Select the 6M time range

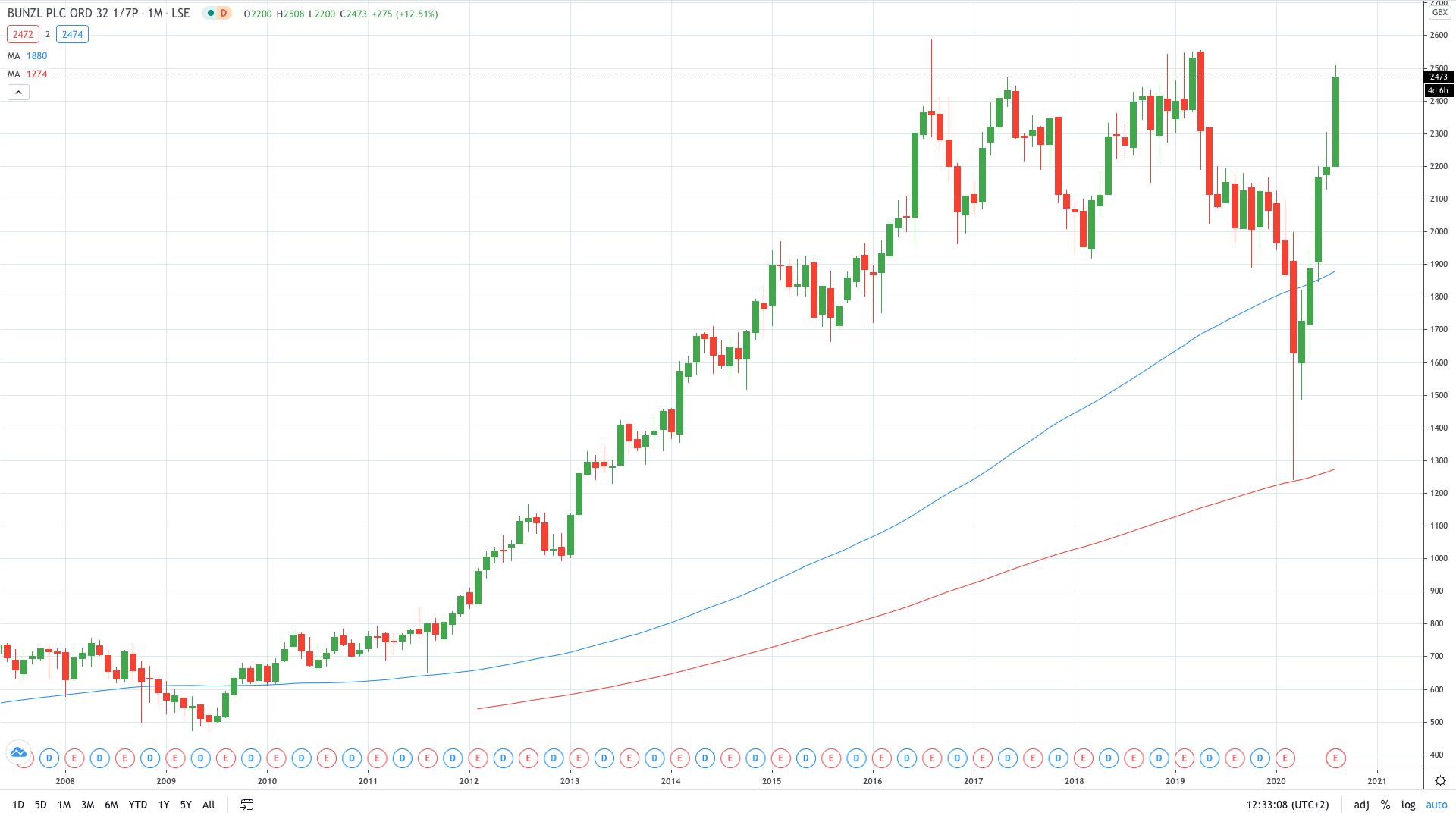pyautogui.click(x=111, y=805)
